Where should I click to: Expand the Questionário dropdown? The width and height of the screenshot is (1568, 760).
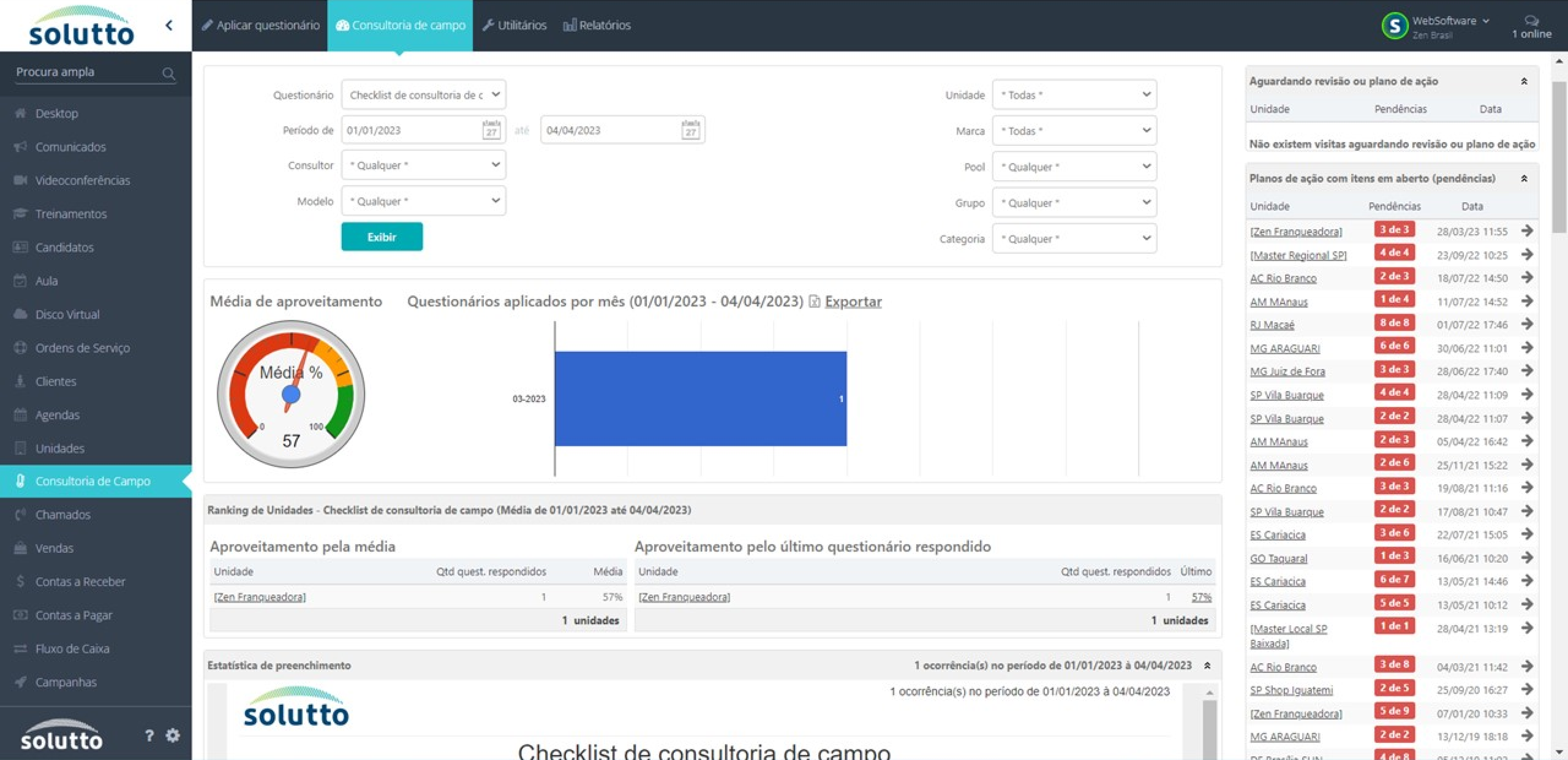tap(424, 94)
